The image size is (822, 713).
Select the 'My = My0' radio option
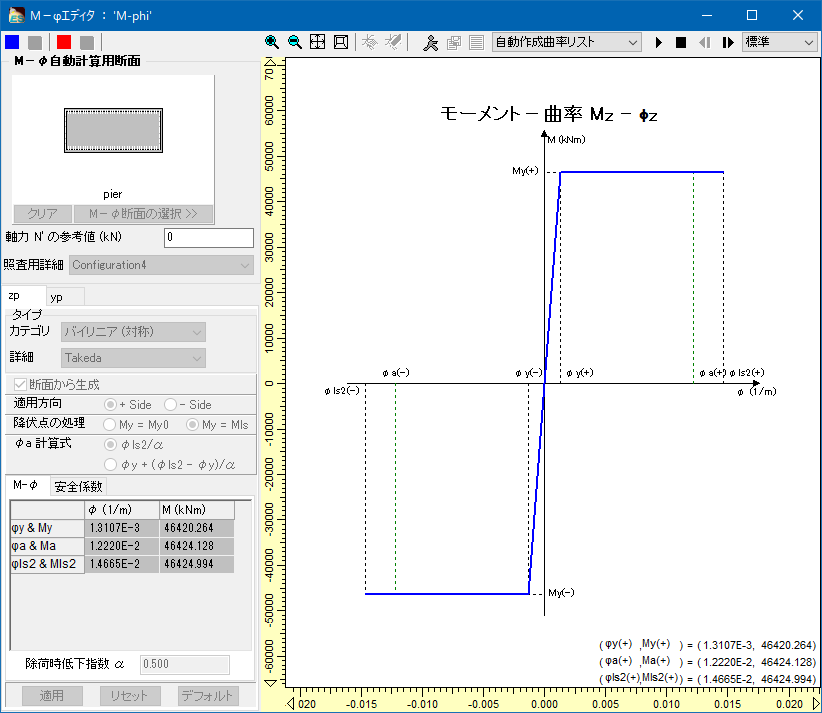[x=113, y=423]
